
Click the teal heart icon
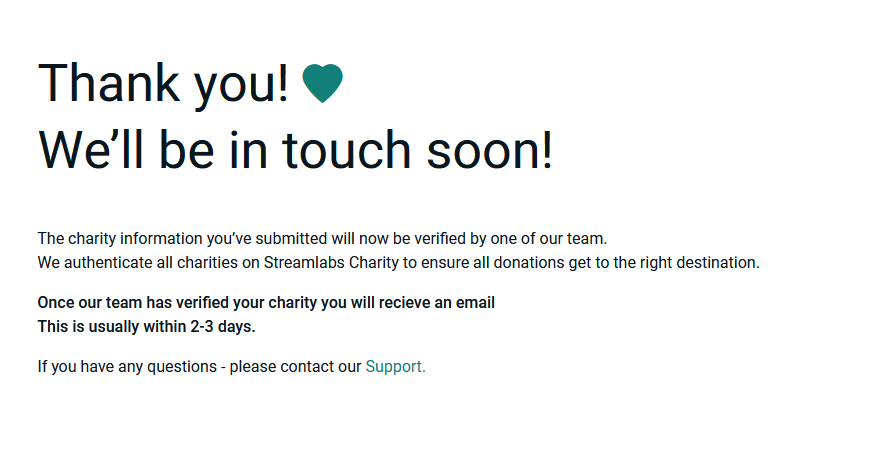322,83
